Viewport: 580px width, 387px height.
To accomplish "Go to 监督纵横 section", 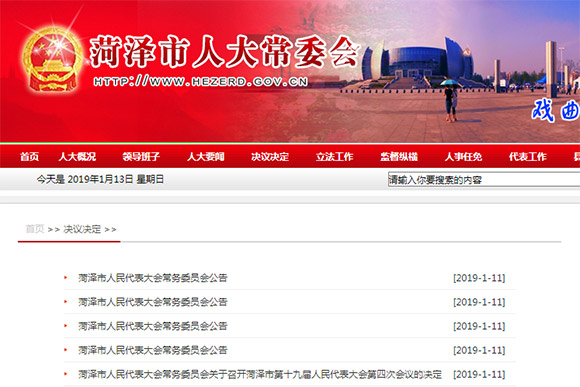I will click(399, 157).
